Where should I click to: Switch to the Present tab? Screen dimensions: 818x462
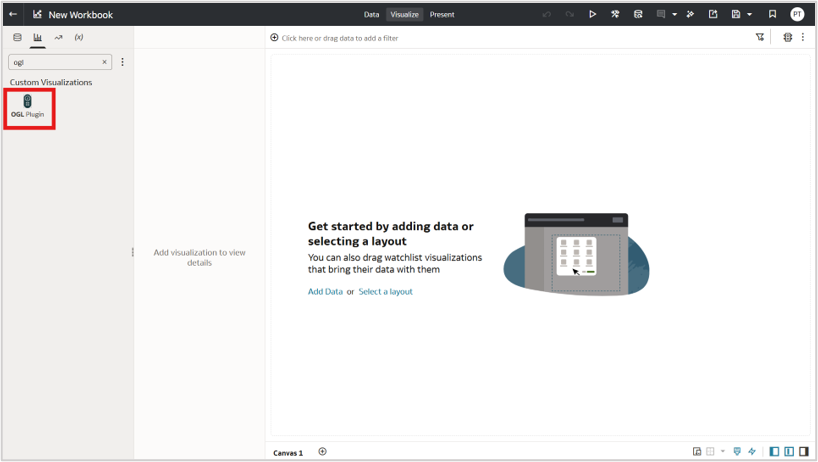(442, 15)
